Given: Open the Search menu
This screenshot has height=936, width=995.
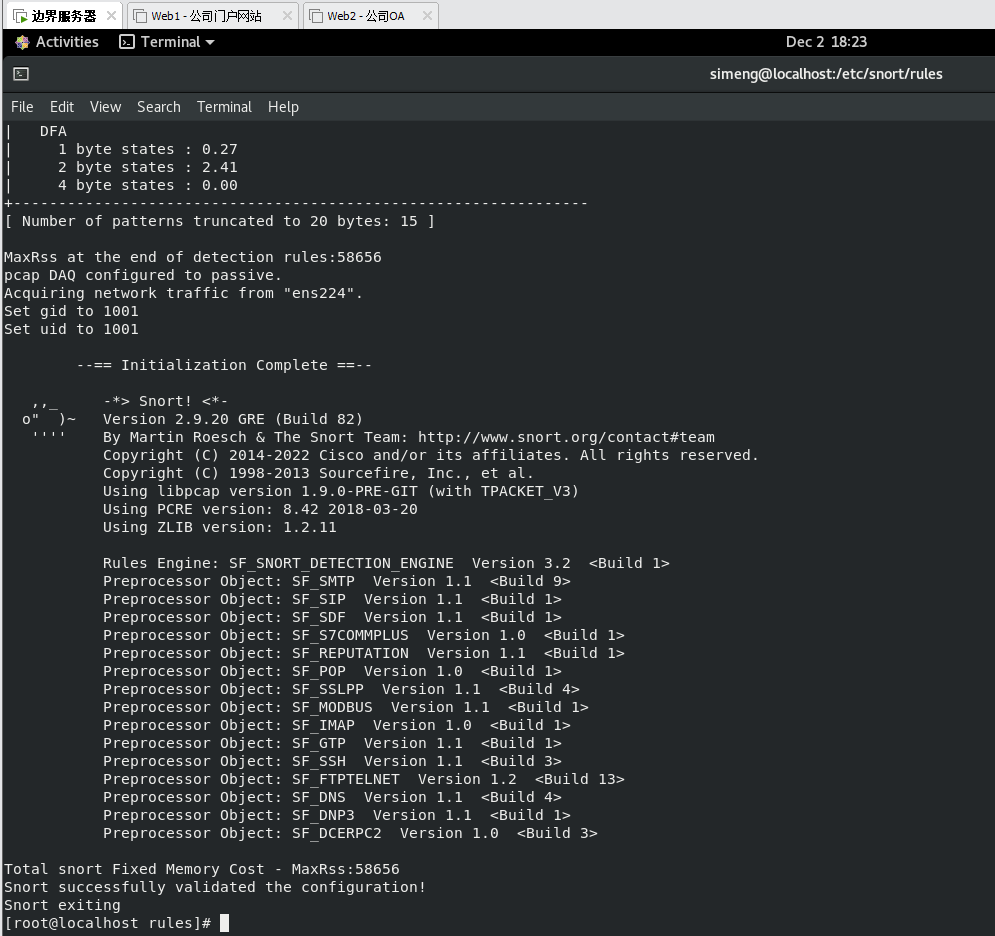Looking at the screenshot, I should (x=159, y=107).
